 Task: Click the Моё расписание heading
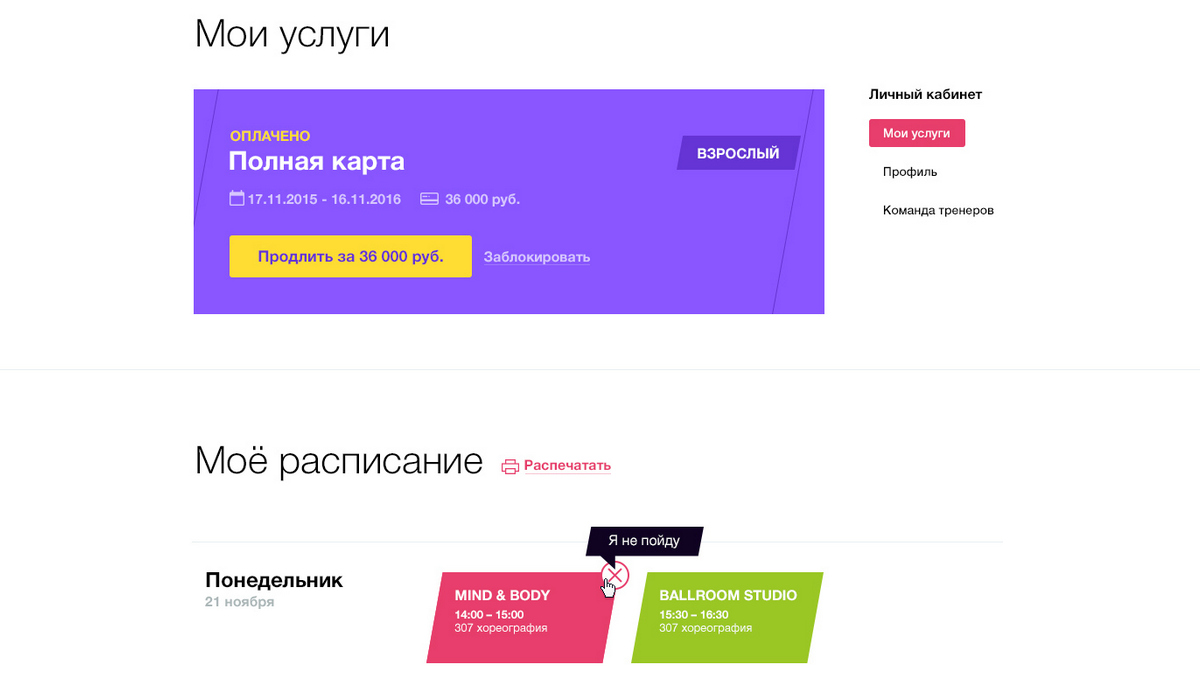pyautogui.click(x=338, y=462)
